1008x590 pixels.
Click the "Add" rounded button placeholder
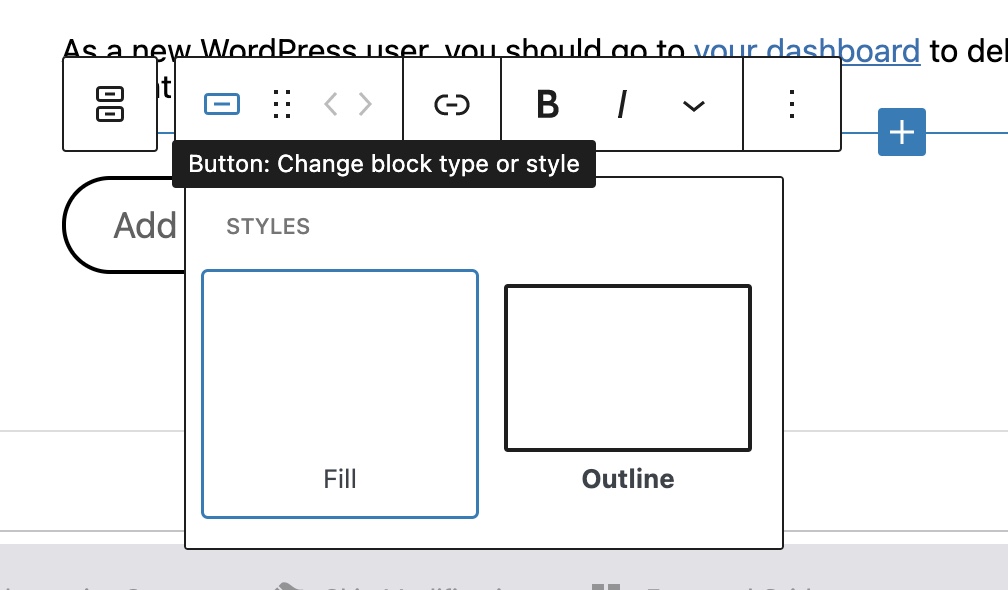(x=125, y=226)
